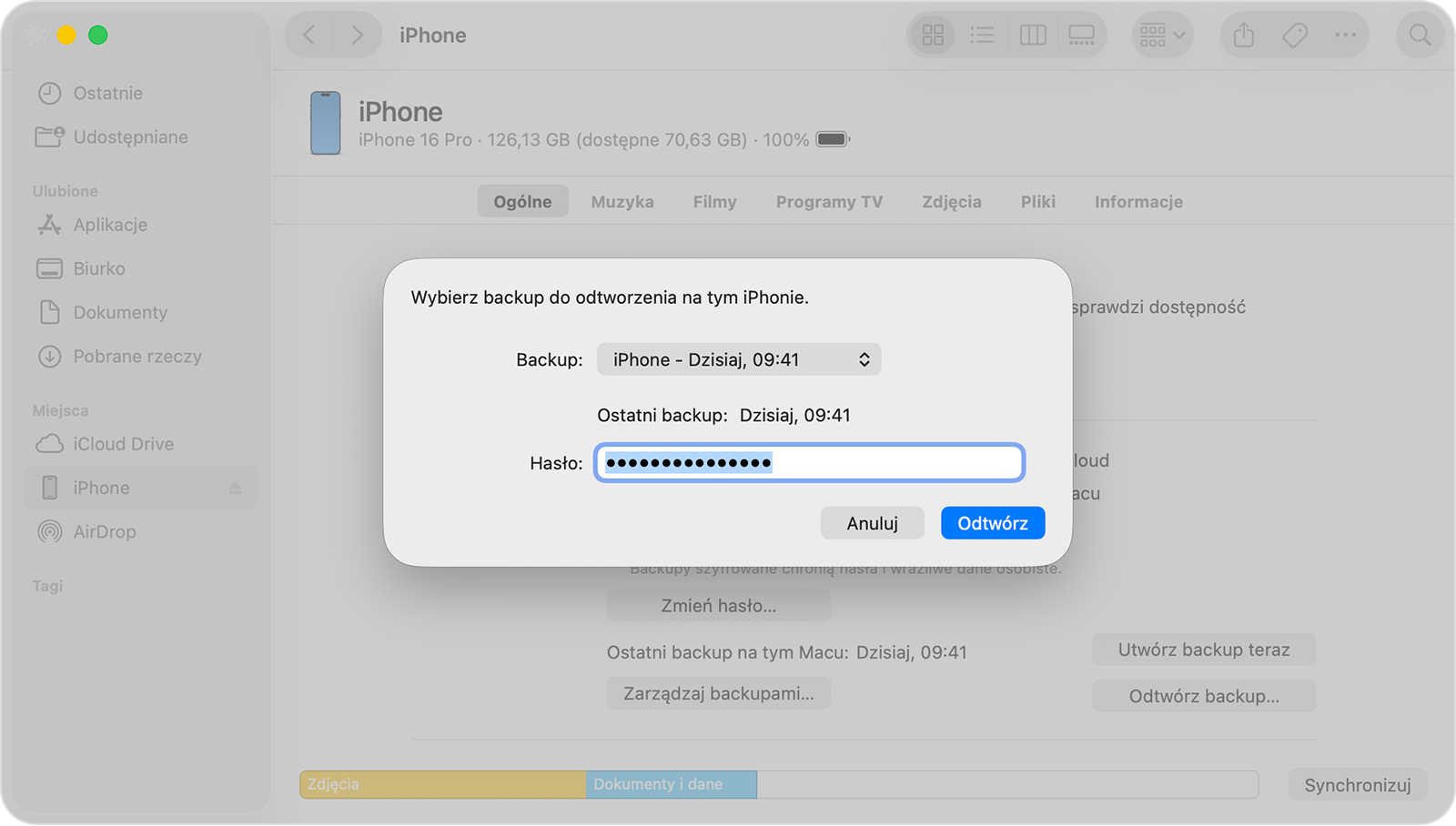Image resolution: width=1456 pixels, height=826 pixels.
Task: Switch Finder to gallery view
Action: click(x=1081, y=35)
